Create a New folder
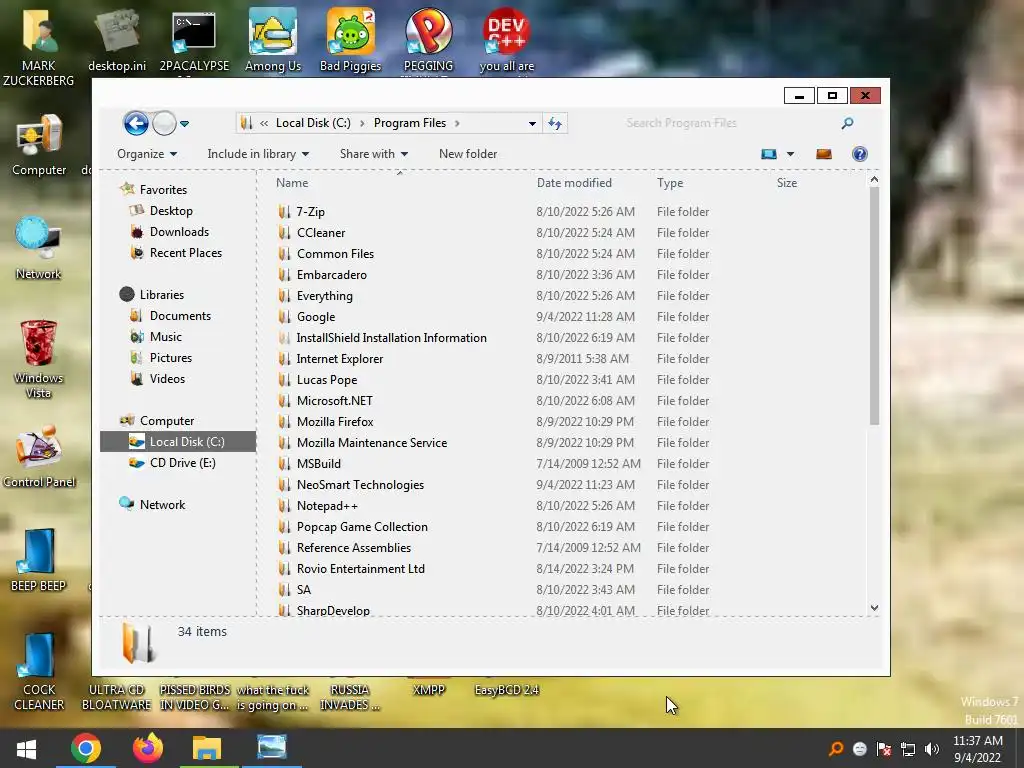 click(x=468, y=154)
